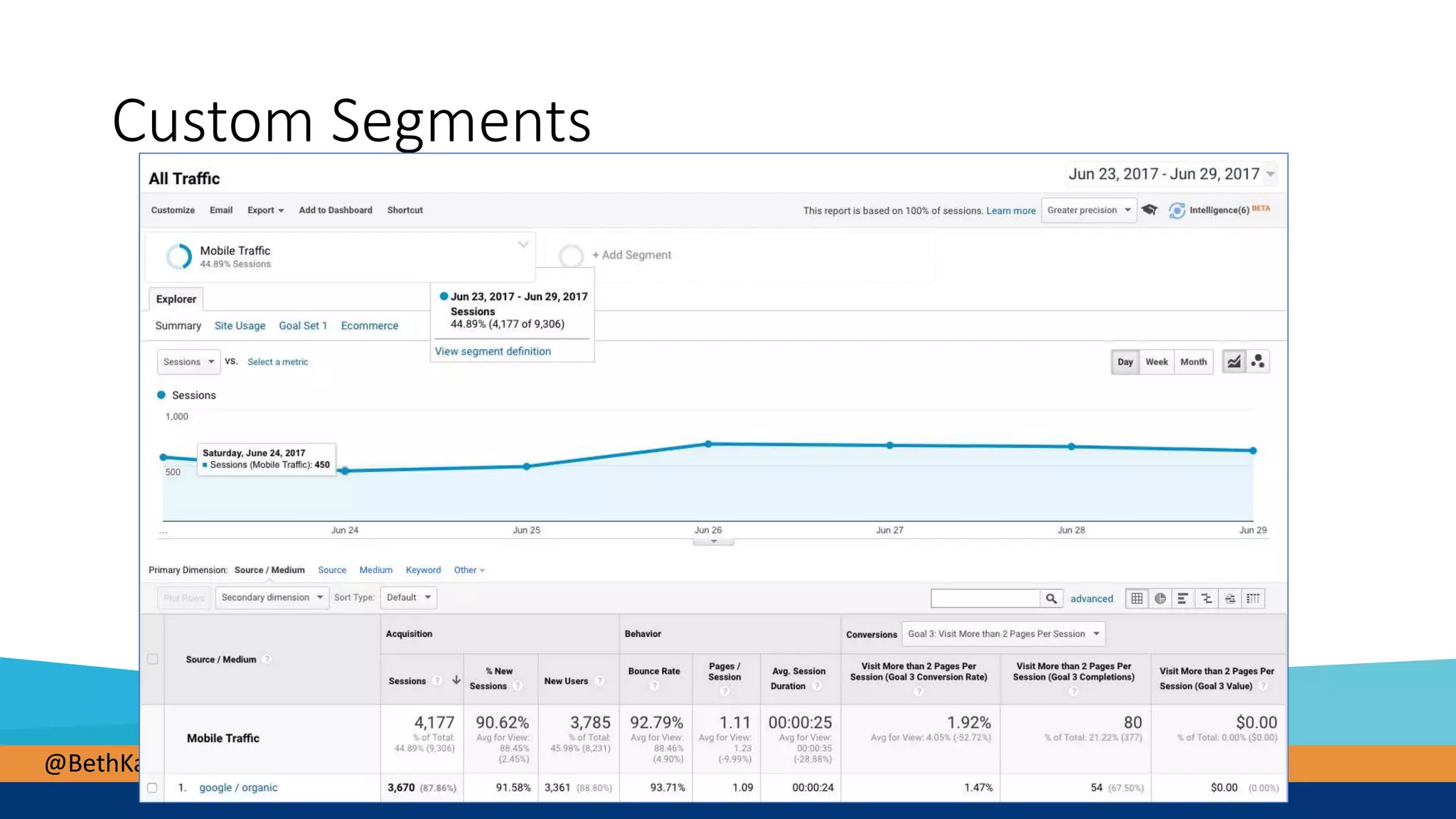Select the comparison view icon
The height and width of the screenshot is (819, 1456).
coord(1206,599)
